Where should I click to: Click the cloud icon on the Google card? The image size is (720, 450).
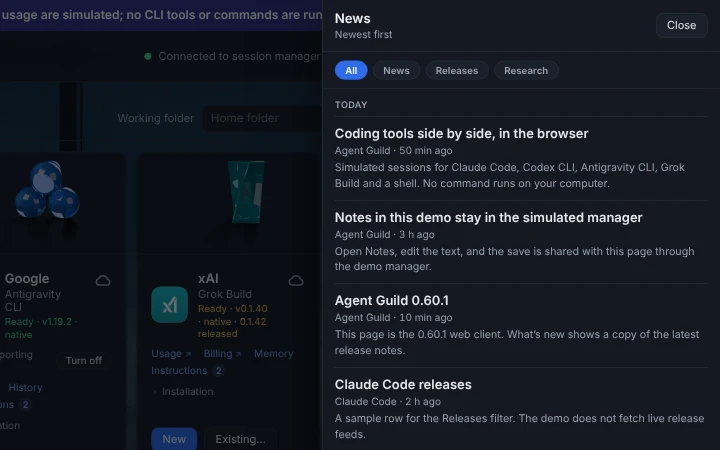pyautogui.click(x=103, y=281)
